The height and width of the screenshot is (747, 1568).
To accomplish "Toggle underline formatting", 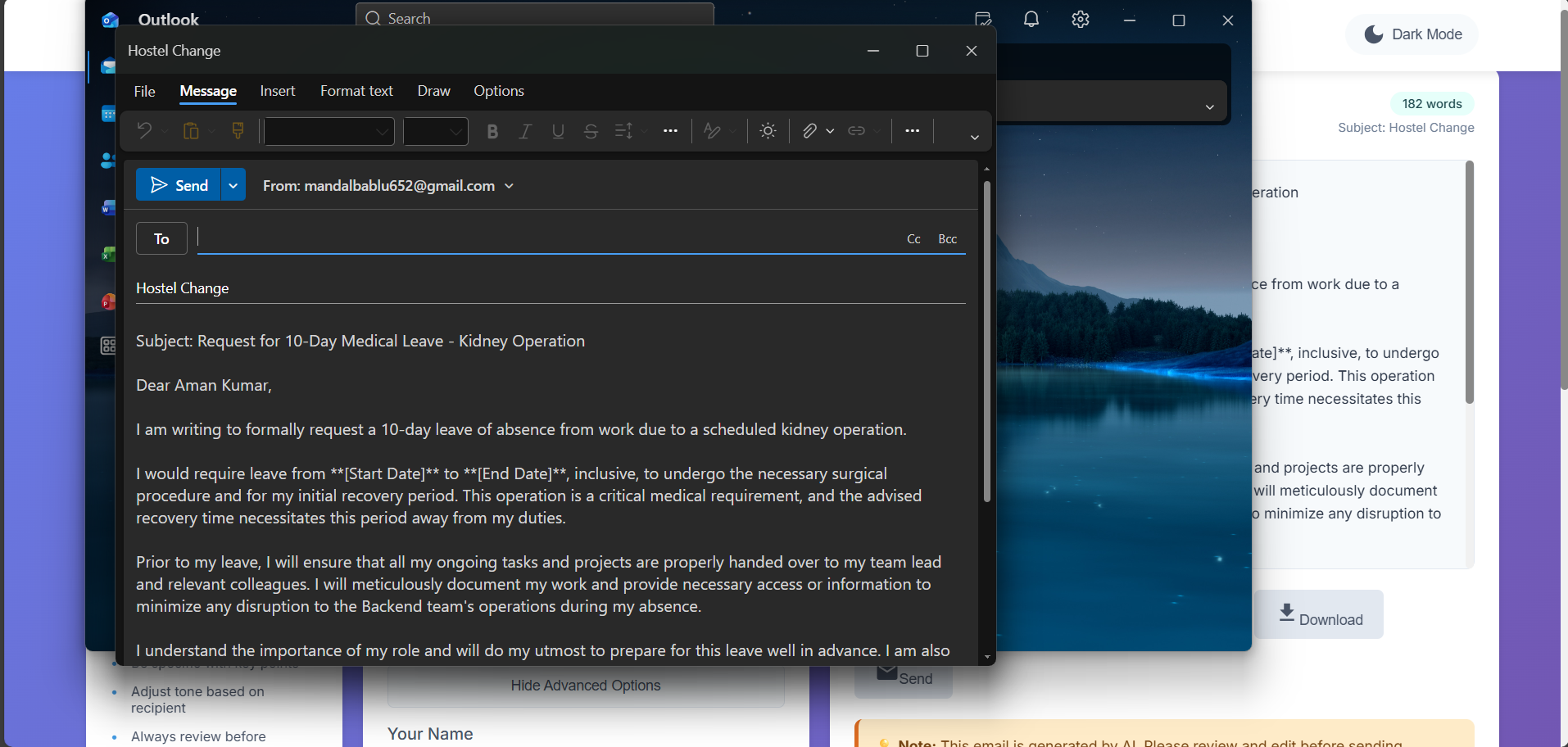I will pos(558,131).
